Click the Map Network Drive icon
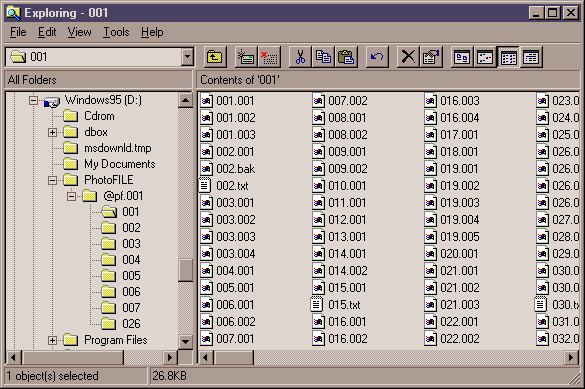 pyautogui.click(x=246, y=57)
